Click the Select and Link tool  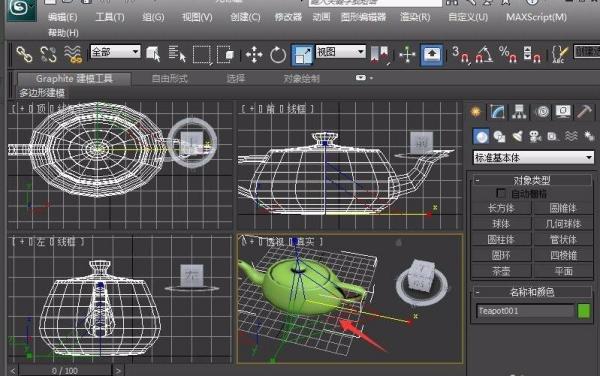pyautogui.click(x=24, y=54)
